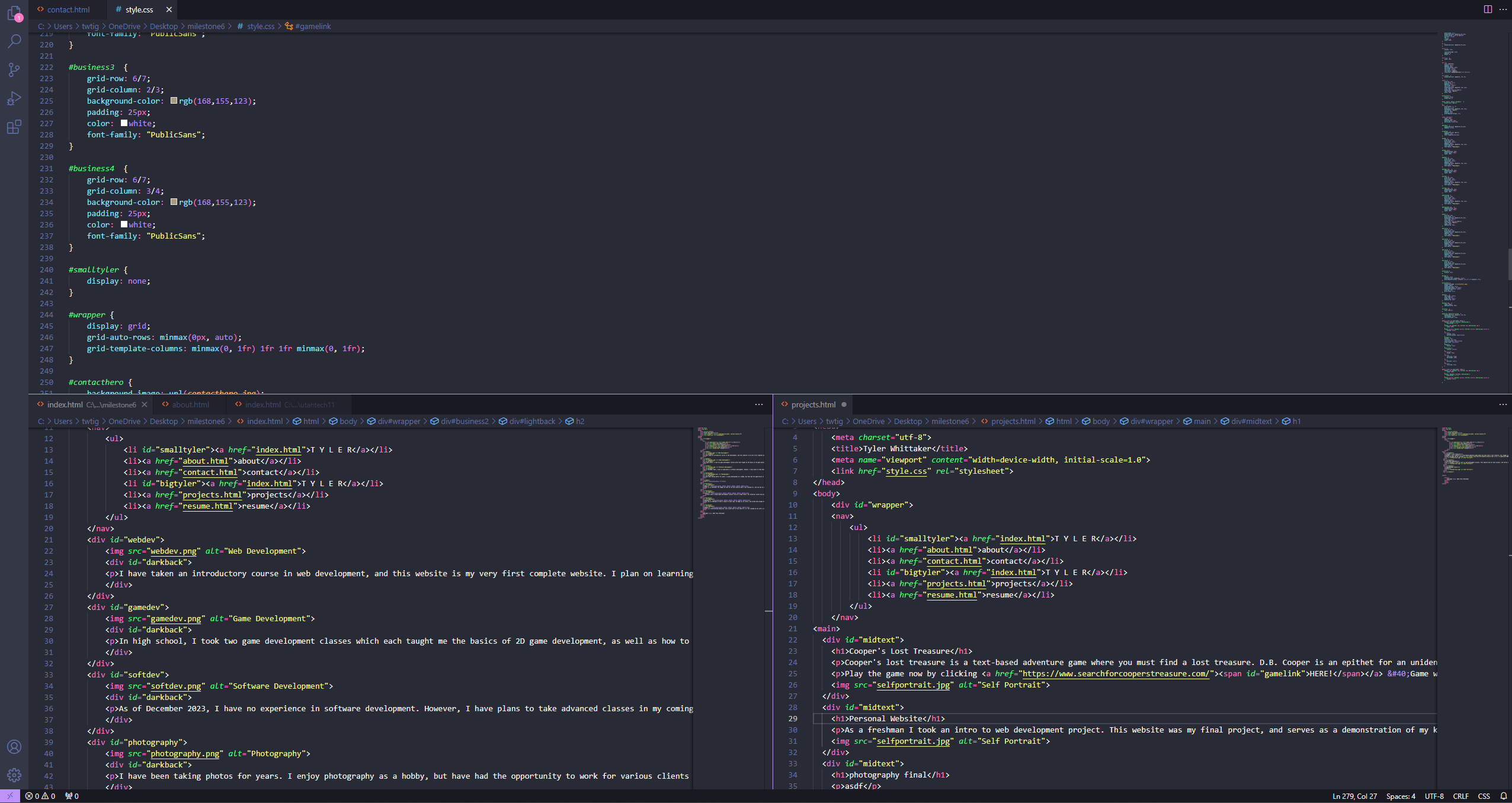Change end of line sequence CRLF
The image size is (1512, 803).
pyautogui.click(x=1460, y=796)
